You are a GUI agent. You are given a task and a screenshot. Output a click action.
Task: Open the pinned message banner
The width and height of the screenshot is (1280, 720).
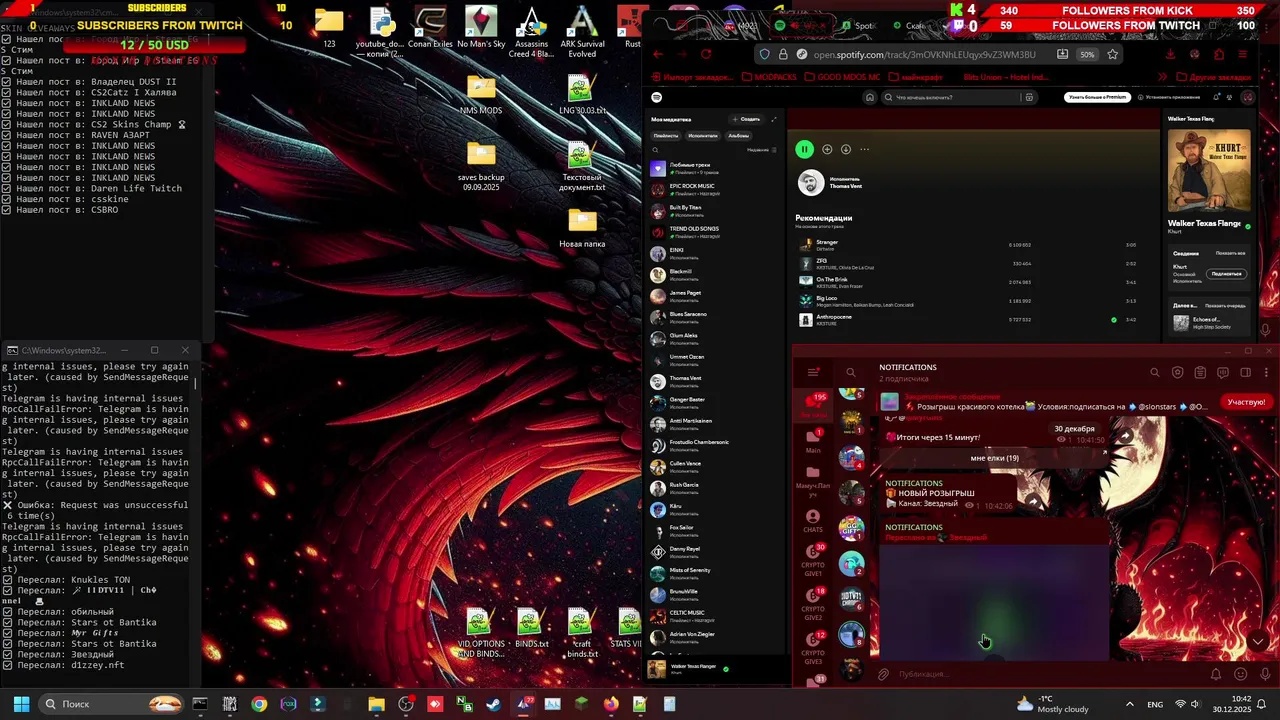click(x=1045, y=402)
